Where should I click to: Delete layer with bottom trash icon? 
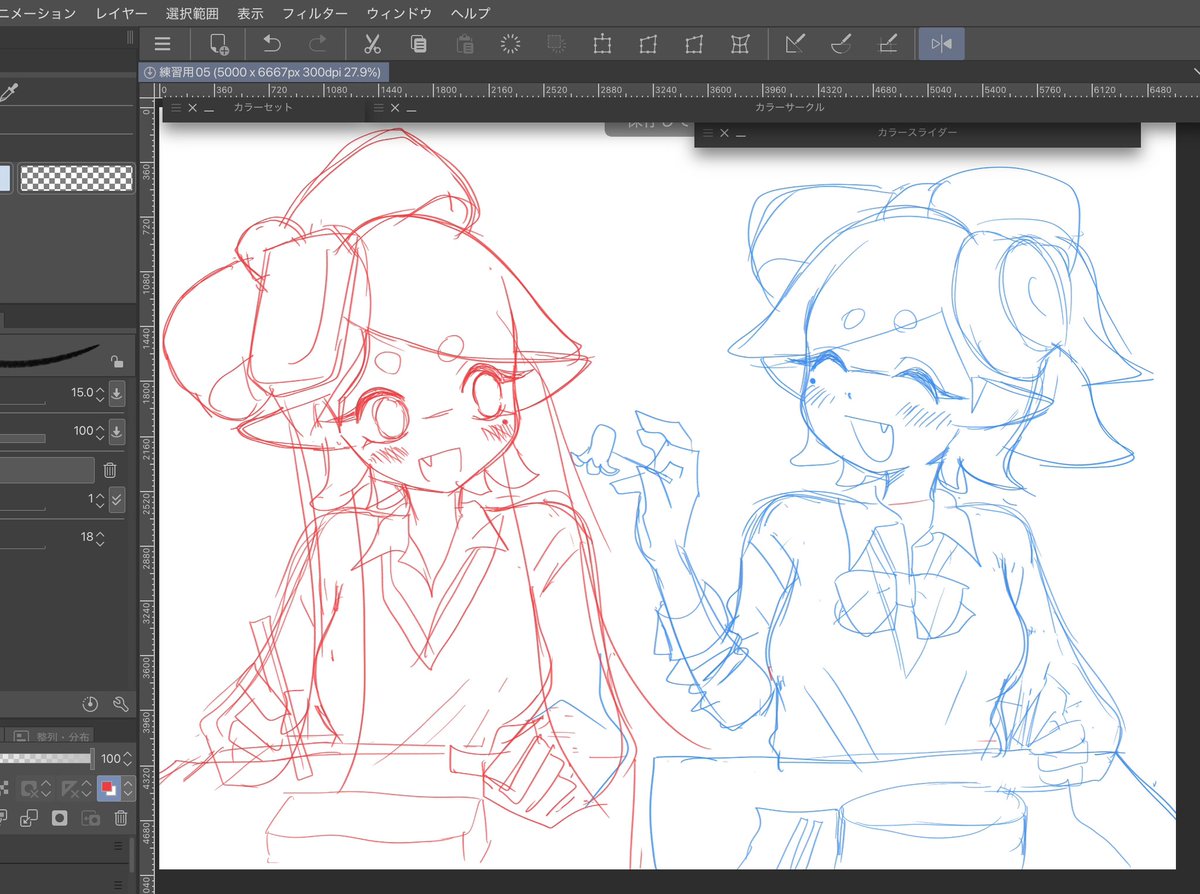121,818
